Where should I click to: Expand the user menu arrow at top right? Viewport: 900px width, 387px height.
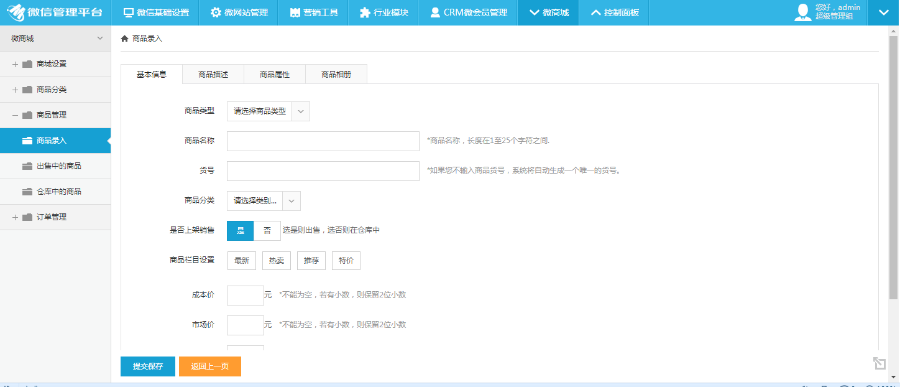coord(884,13)
